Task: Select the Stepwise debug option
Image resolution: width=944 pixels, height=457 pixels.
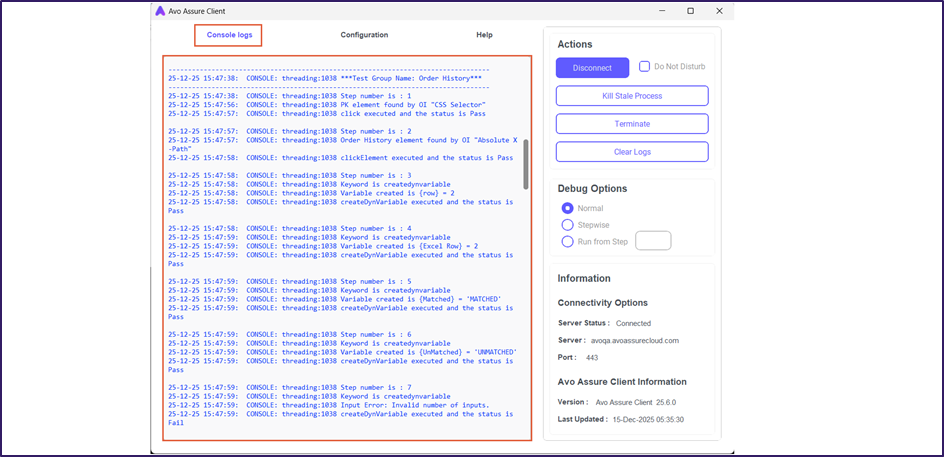Action: click(568, 225)
